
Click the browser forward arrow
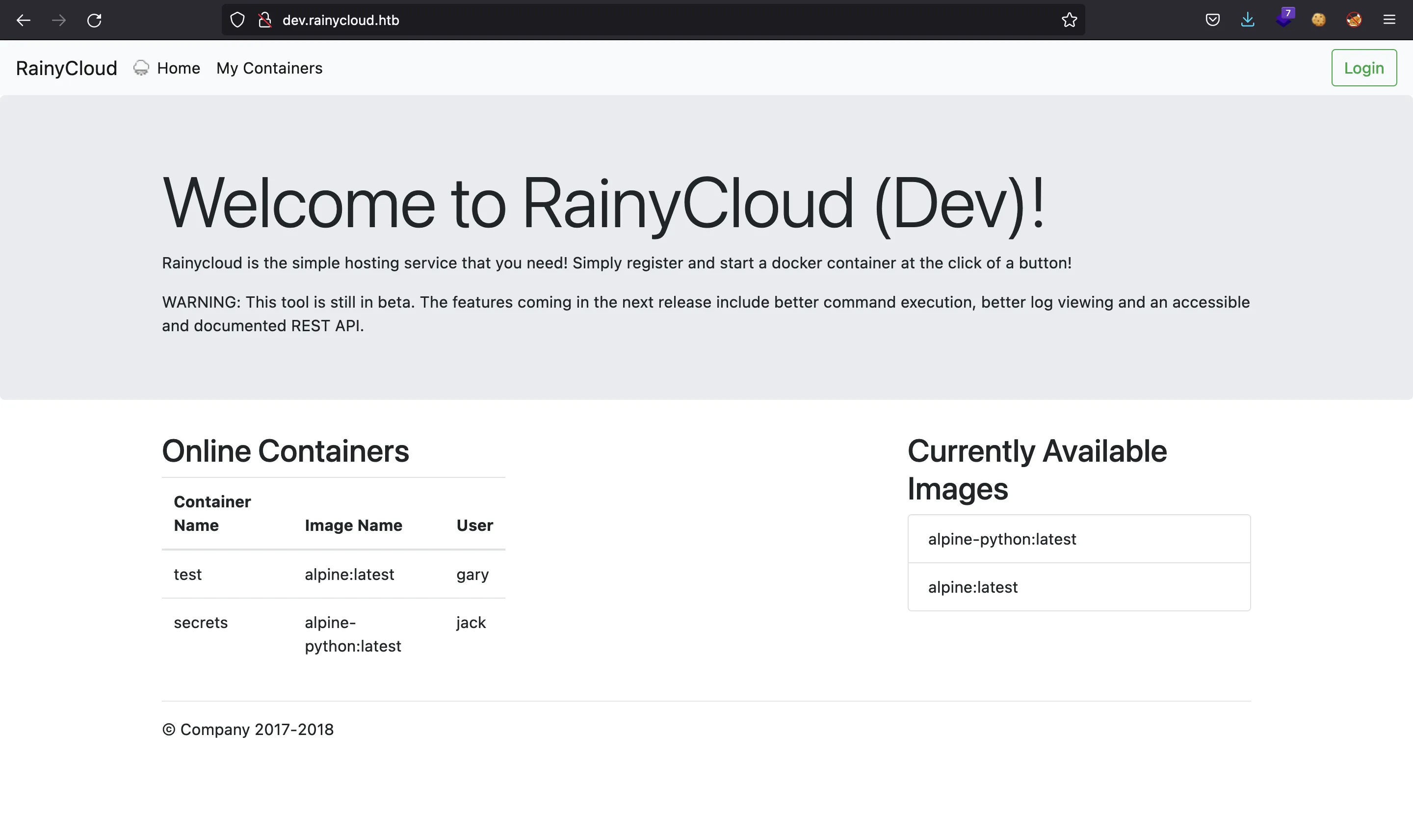[x=59, y=21]
